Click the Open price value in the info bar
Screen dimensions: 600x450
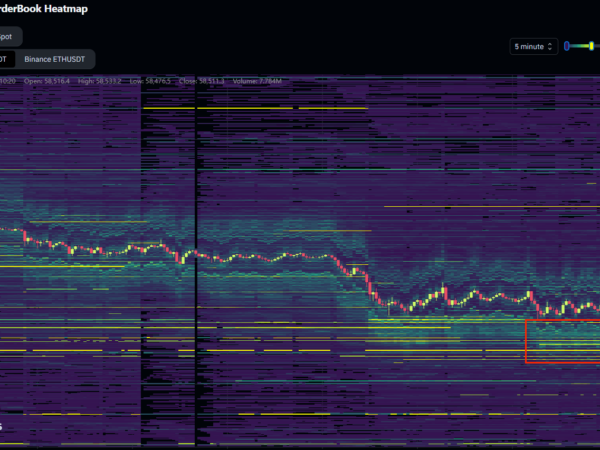coord(52,80)
